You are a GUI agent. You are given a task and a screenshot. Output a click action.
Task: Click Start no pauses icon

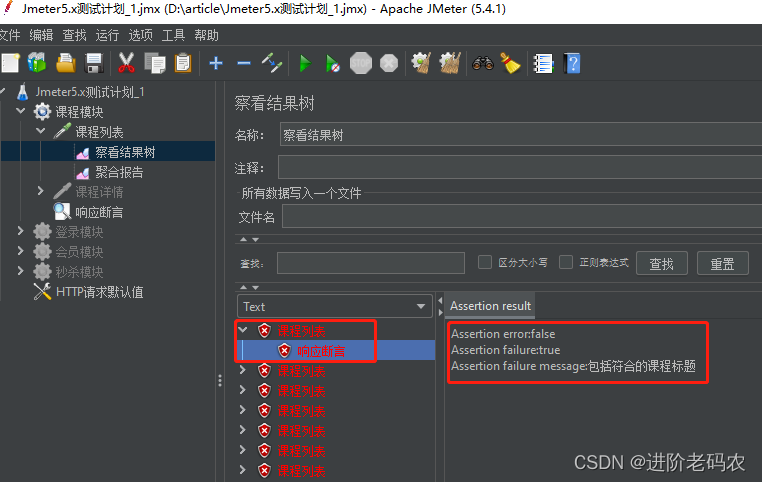click(x=332, y=63)
